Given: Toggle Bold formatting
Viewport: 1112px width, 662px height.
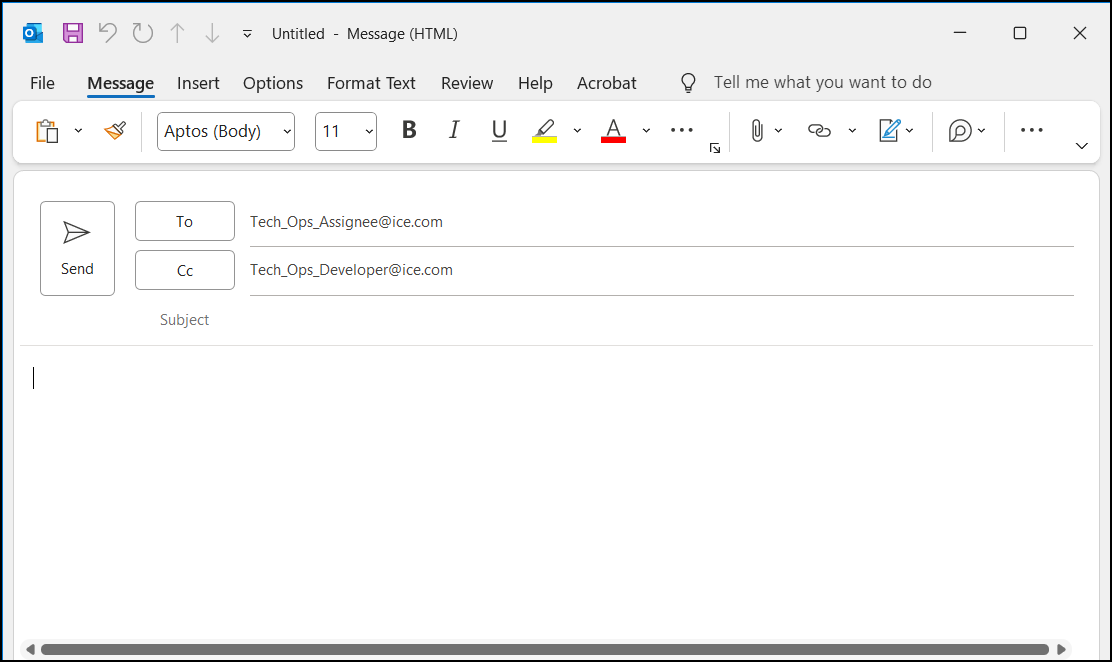Looking at the screenshot, I should tap(408, 131).
